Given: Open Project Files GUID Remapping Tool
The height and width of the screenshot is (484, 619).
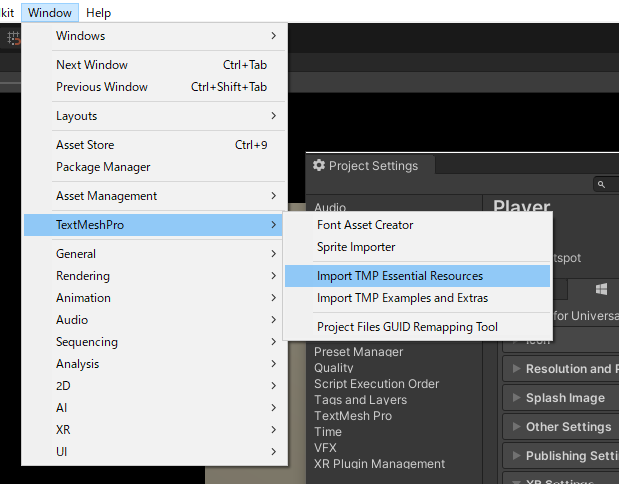Looking at the screenshot, I should coord(417,327).
